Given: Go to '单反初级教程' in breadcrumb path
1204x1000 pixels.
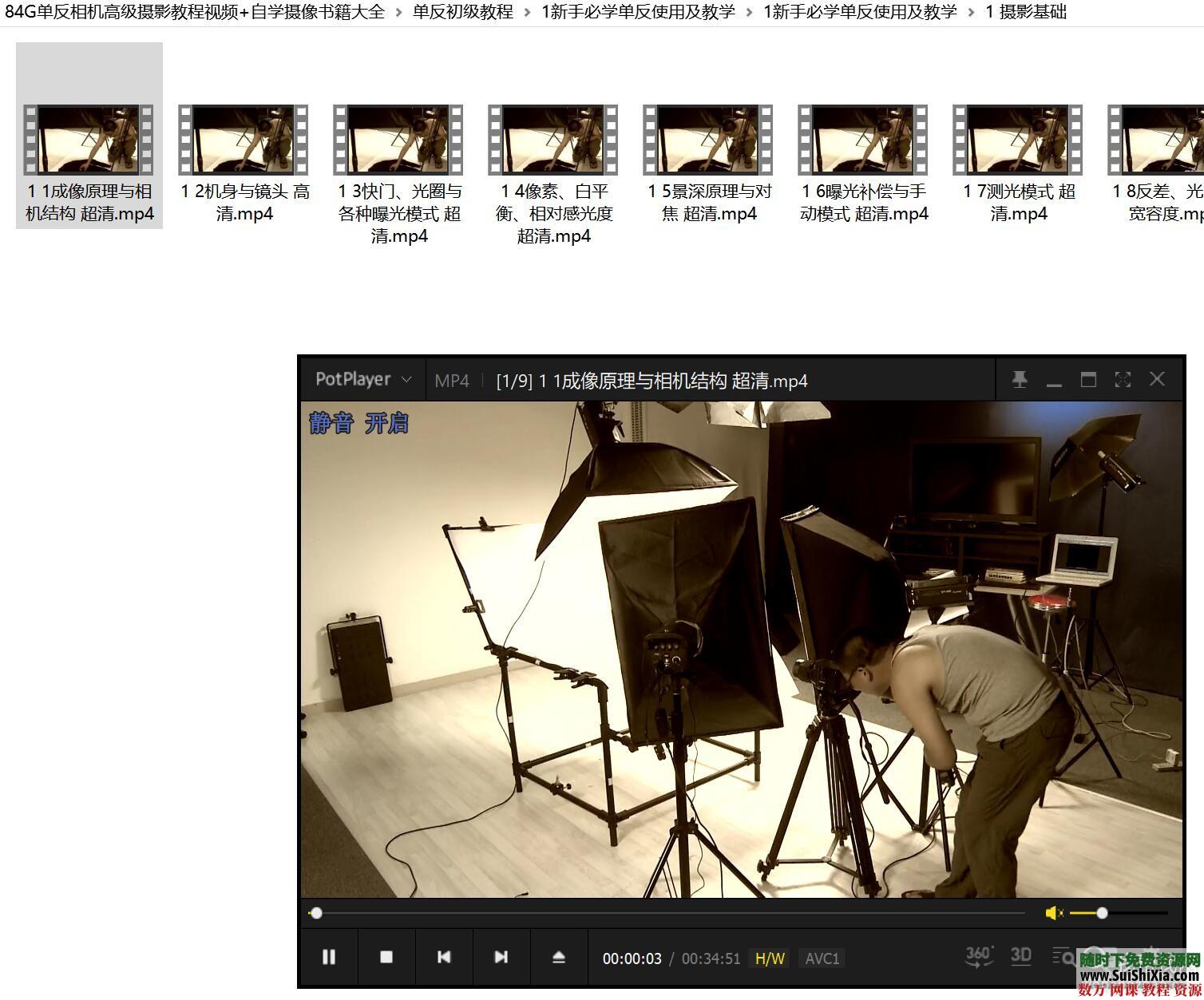Looking at the screenshot, I should pos(462,12).
